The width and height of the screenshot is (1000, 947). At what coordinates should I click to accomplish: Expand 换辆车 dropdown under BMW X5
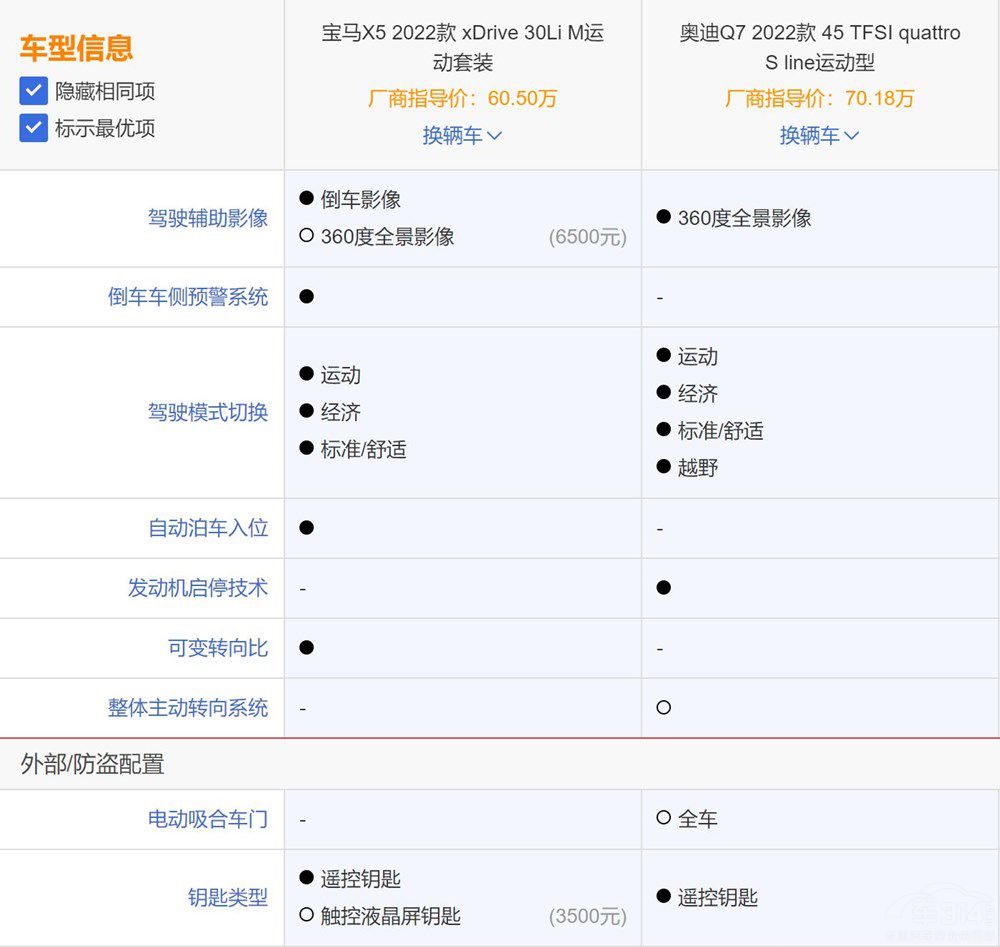(463, 135)
